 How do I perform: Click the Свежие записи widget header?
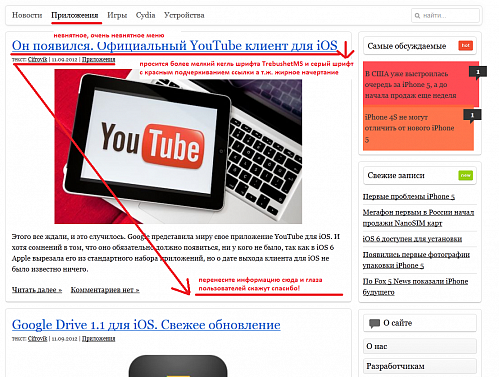click(420, 175)
